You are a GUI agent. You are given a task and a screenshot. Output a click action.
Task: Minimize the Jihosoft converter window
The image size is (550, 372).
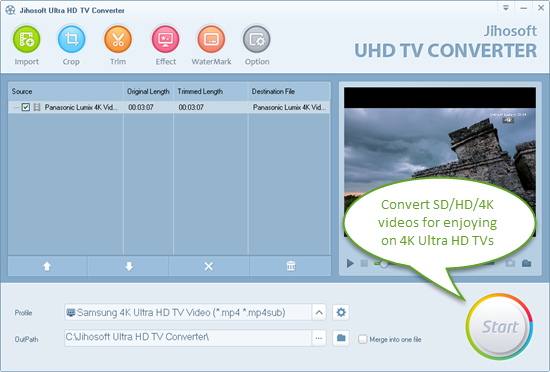point(524,8)
